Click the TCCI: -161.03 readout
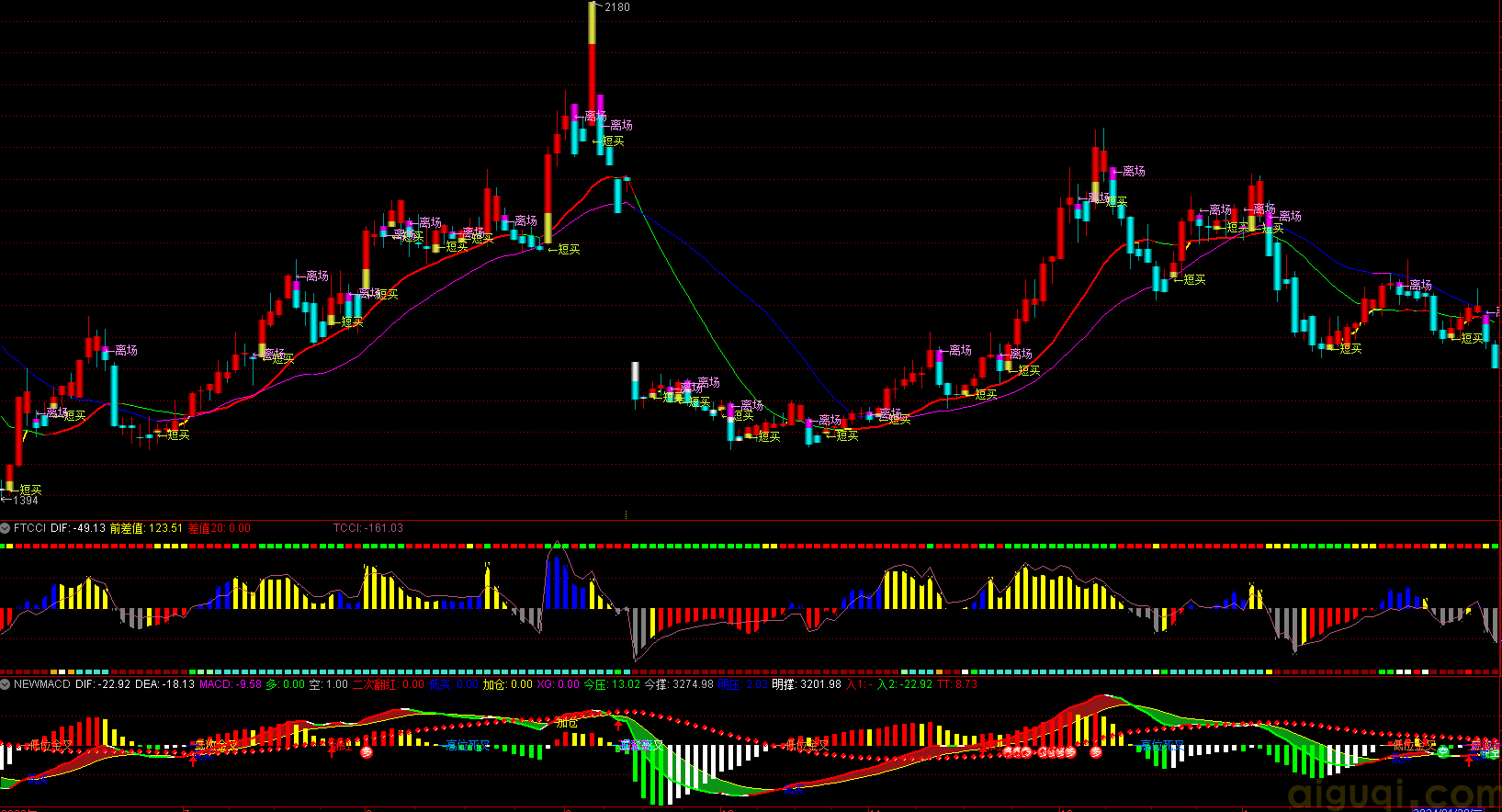 point(368,528)
